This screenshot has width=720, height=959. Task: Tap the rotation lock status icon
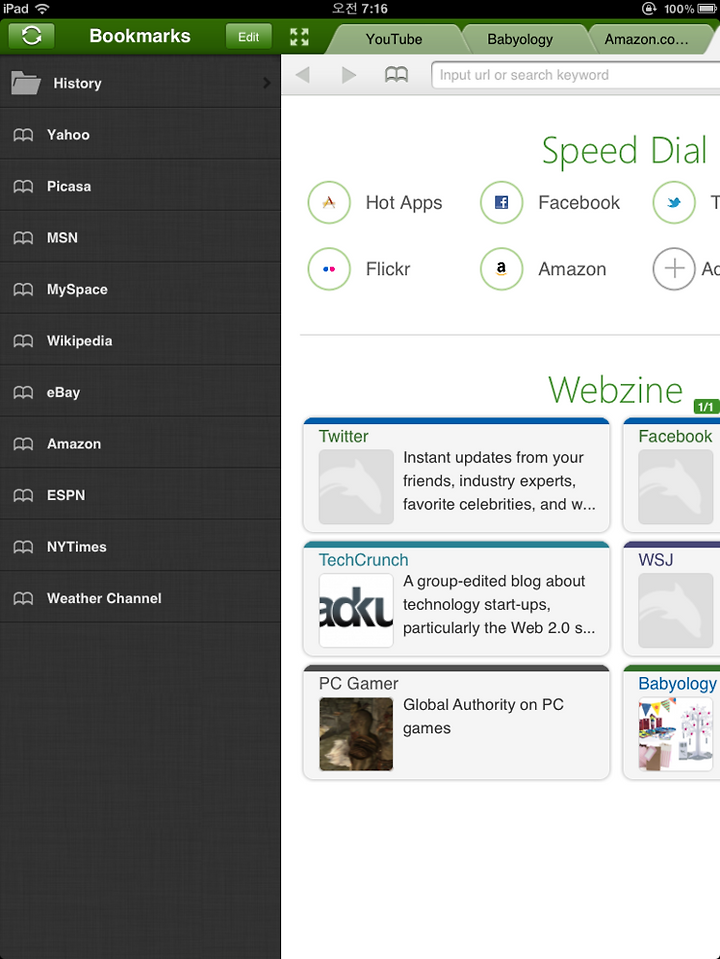[x=648, y=9]
